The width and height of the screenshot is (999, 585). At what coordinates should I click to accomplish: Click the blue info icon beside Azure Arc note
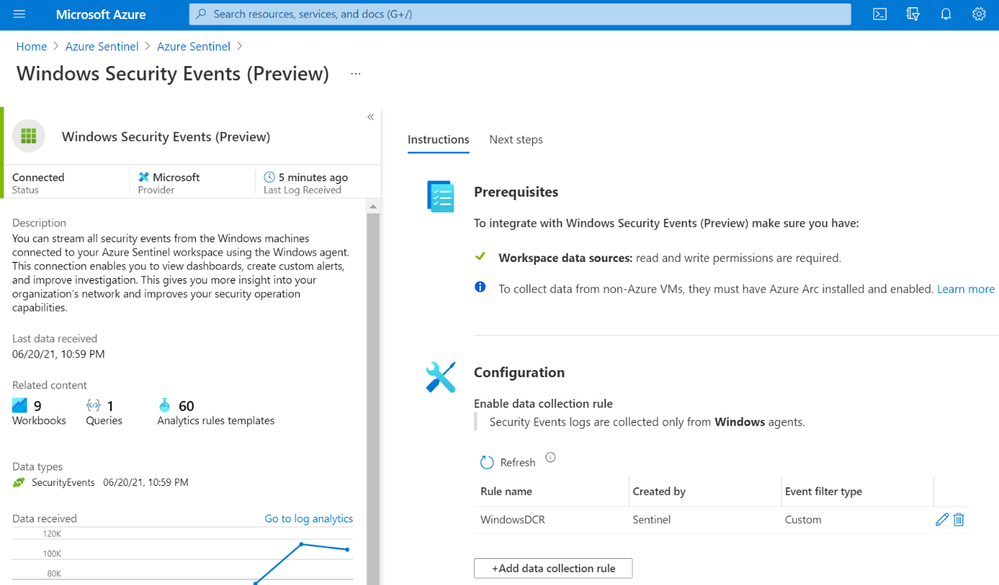pos(480,287)
